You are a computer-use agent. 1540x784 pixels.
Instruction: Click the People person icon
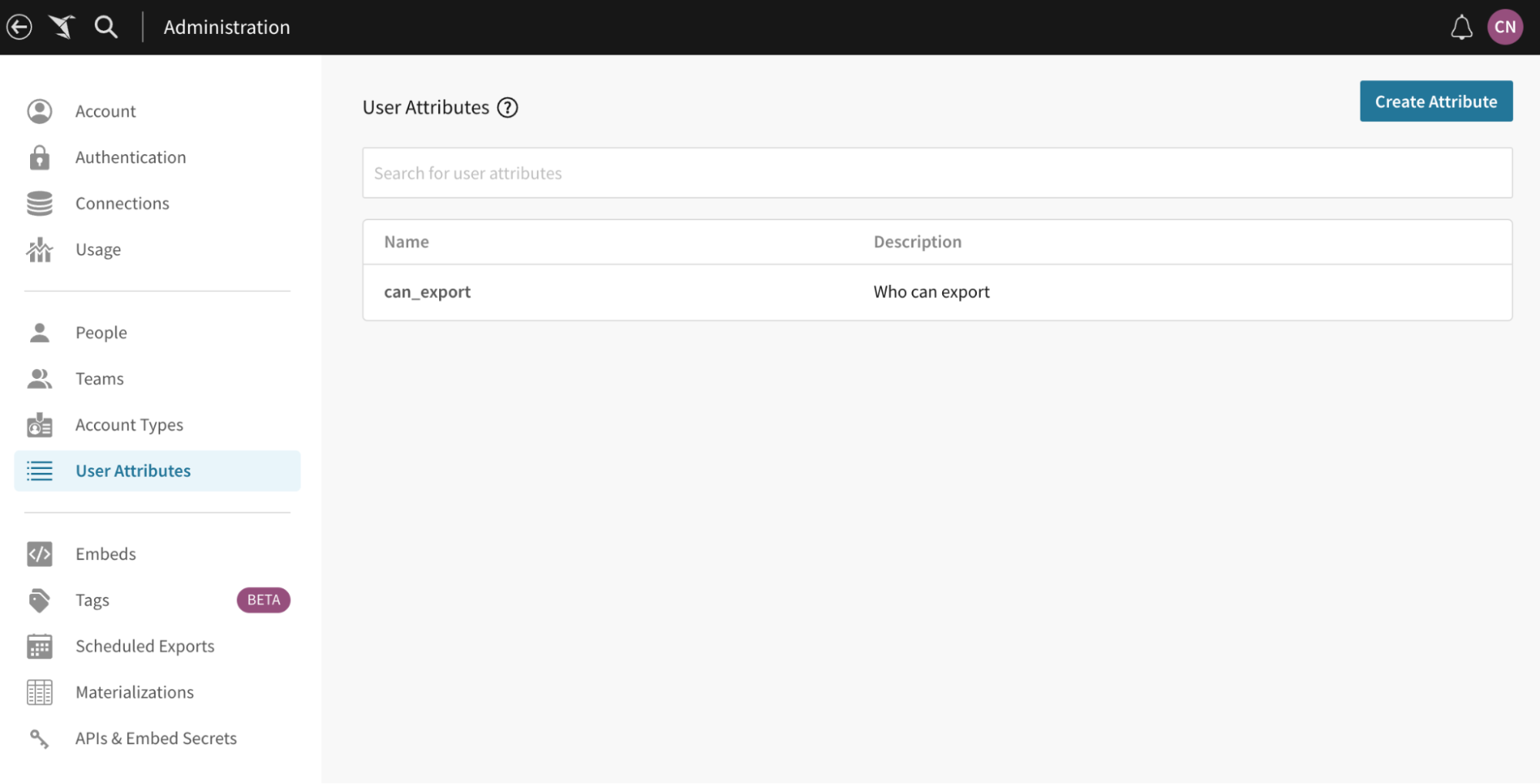pyautogui.click(x=39, y=333)
